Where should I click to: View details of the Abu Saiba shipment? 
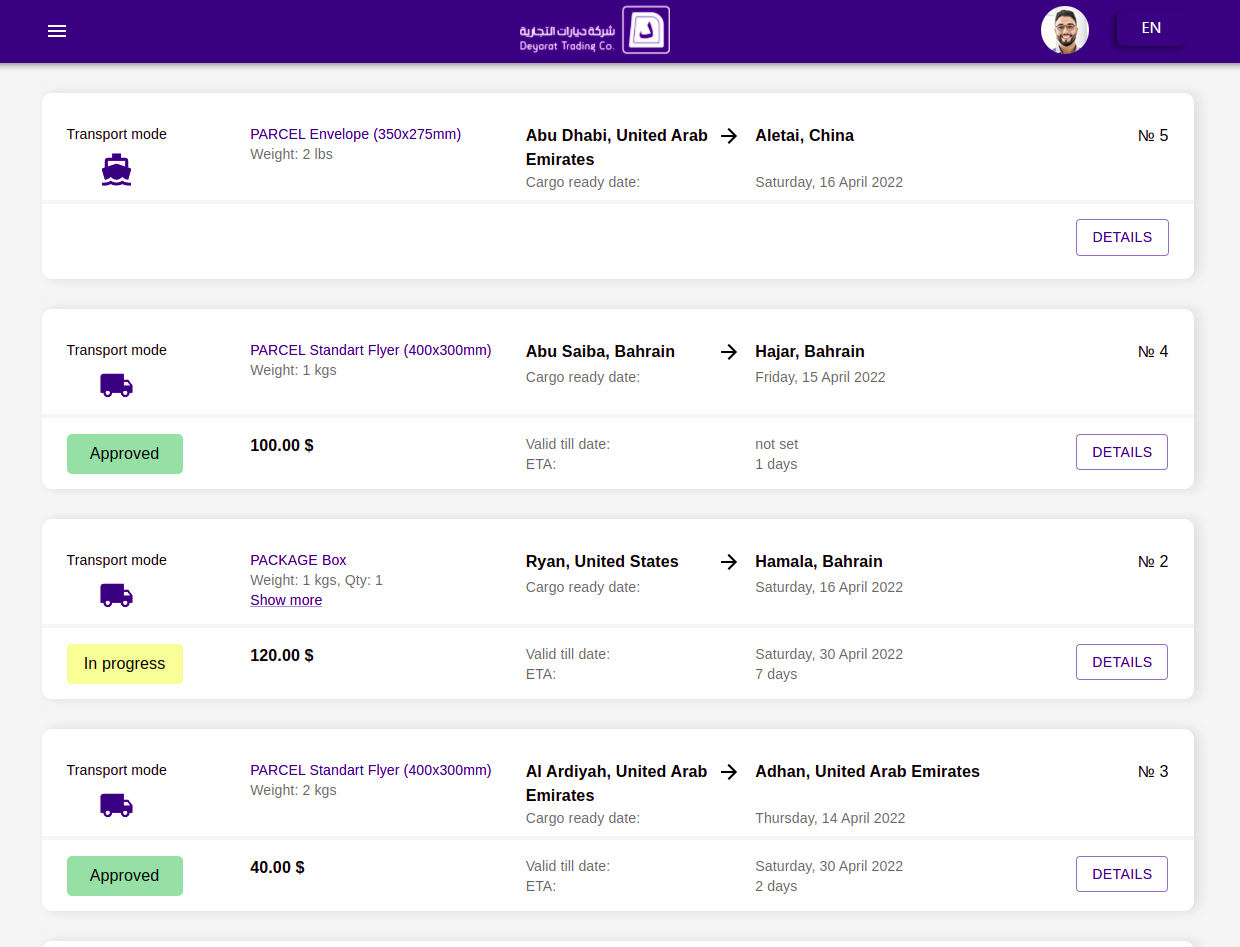pyautogui.click(x=1121, y=452)
